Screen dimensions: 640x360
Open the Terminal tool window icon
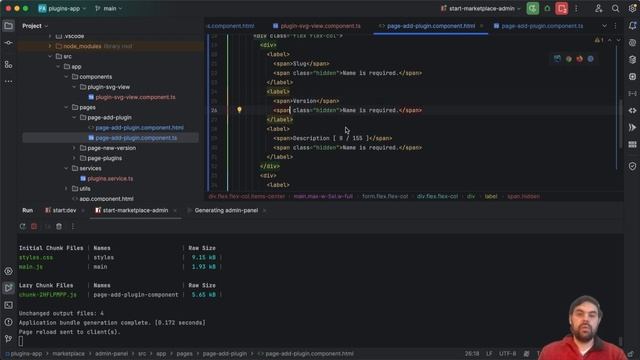(x=8, y=305)
